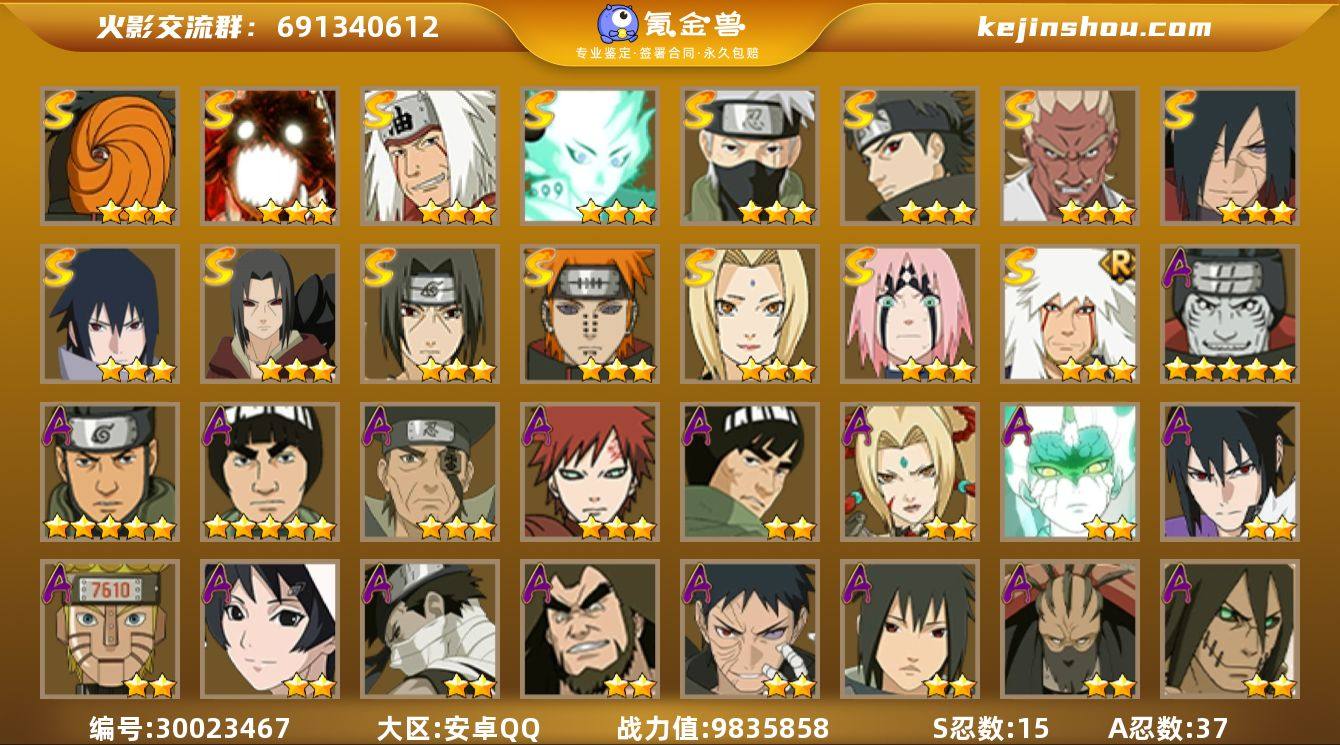The image size is (1340, 745).
Task: Select the five-star Kisame A-rank portrait
Action: (1230, 314)
